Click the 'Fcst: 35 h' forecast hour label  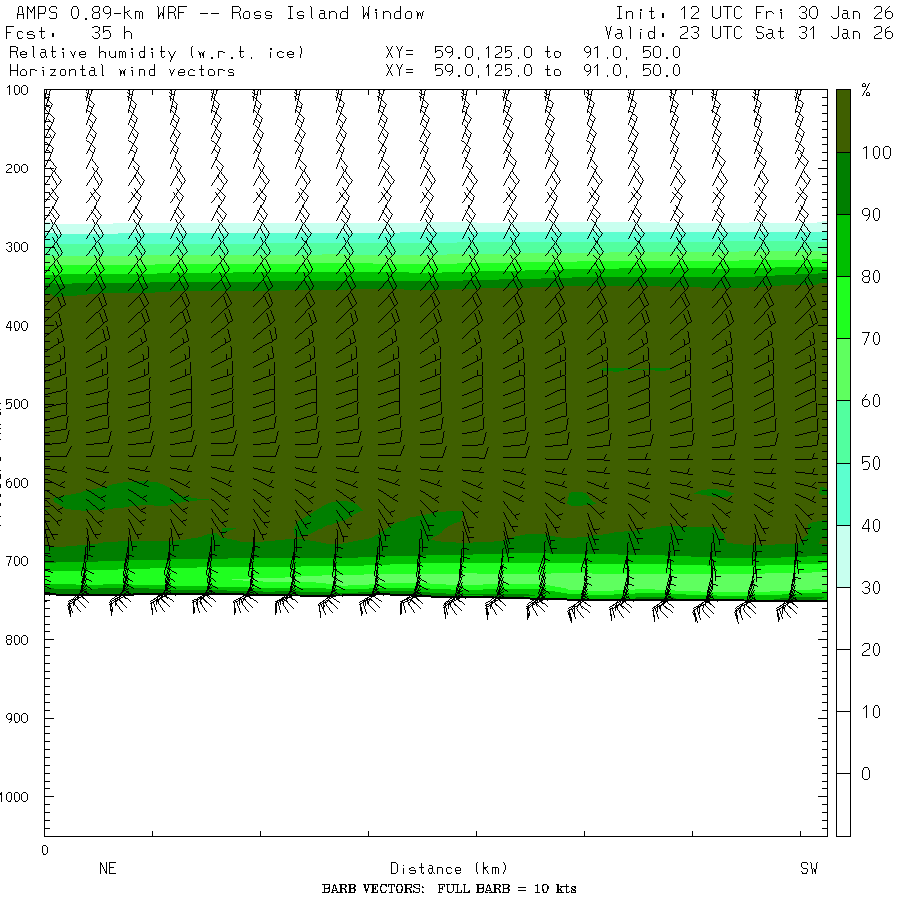(x=69, y=33)
